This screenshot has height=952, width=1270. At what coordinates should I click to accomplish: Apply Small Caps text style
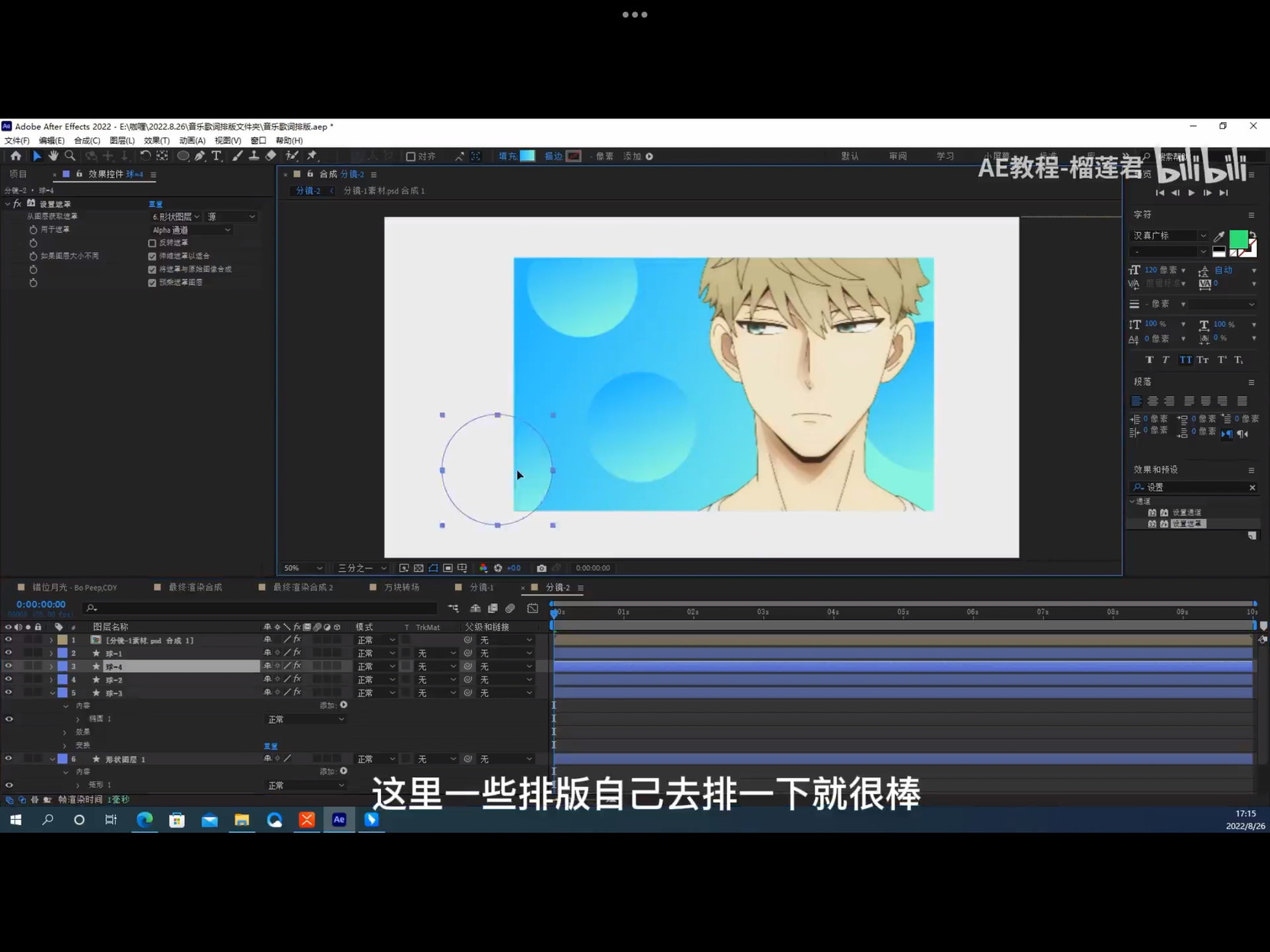(1203, 360)
